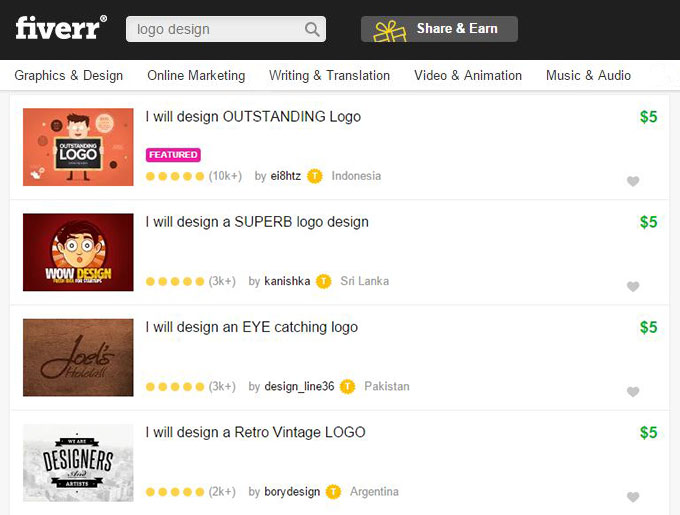
Task: Click the top rated badge next to ei8htz
Action: point(315,176)
